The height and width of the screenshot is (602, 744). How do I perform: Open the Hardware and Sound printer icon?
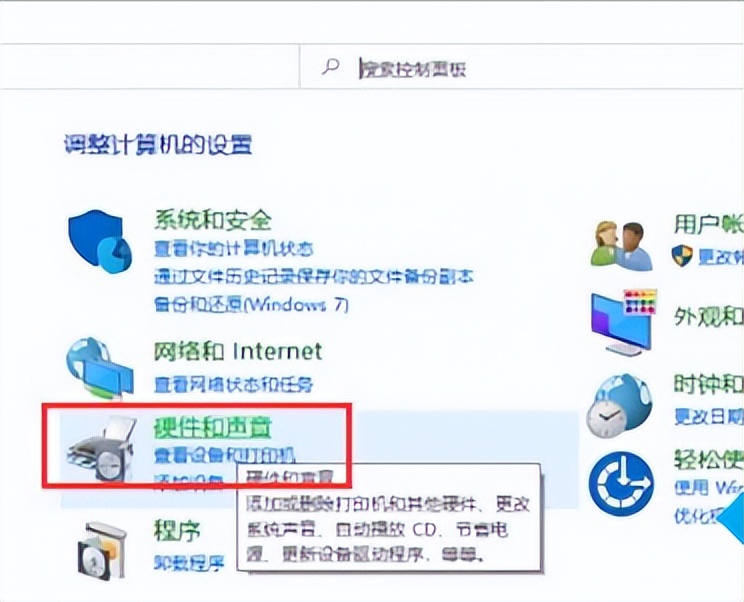point(101,448)
